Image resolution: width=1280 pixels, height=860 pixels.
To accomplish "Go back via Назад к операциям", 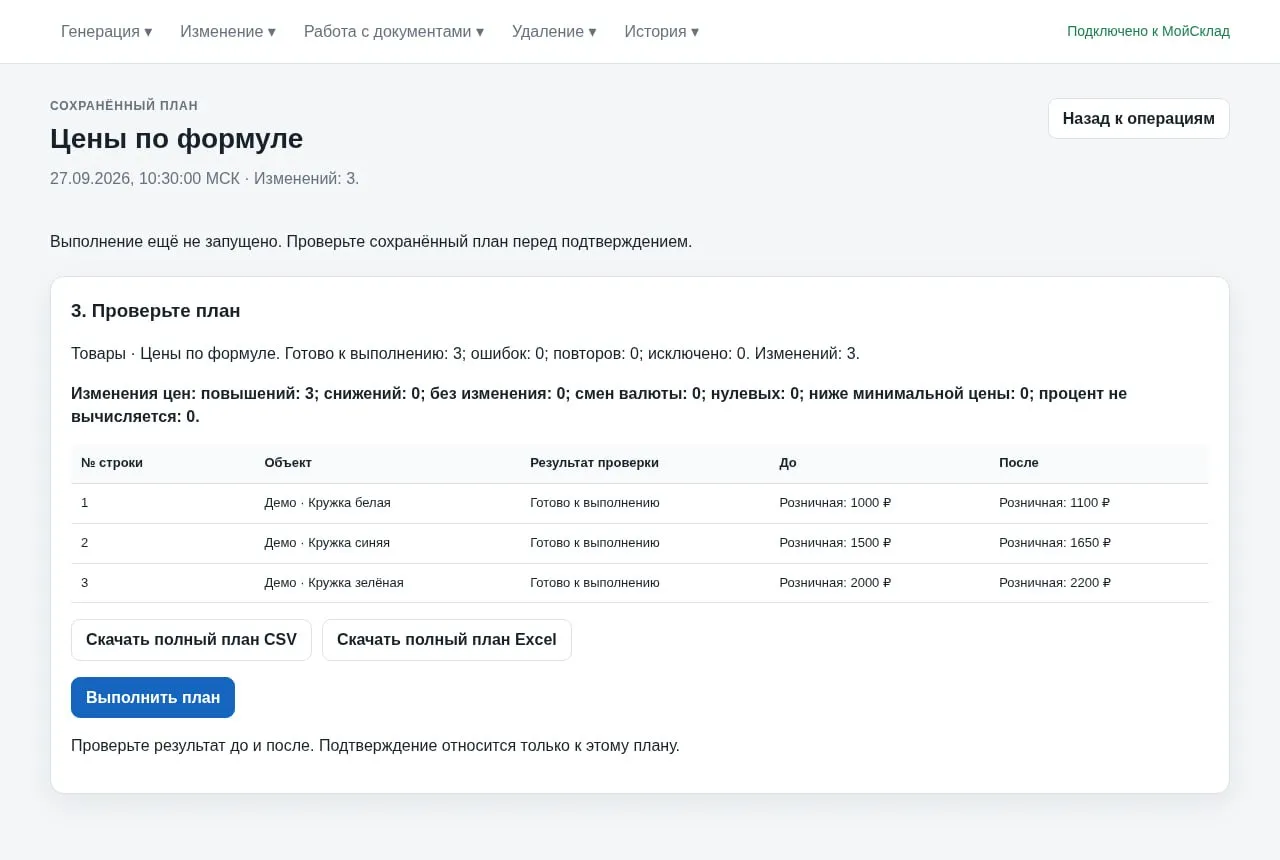I will pyautogui.click(x=1138, y=118).
